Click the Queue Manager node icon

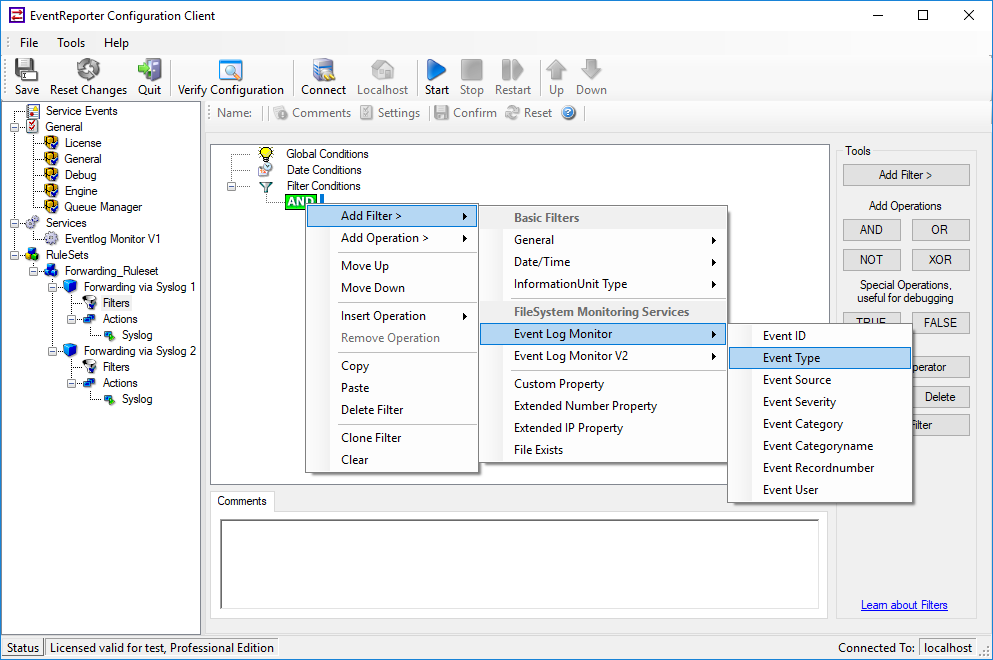point(51,206)
